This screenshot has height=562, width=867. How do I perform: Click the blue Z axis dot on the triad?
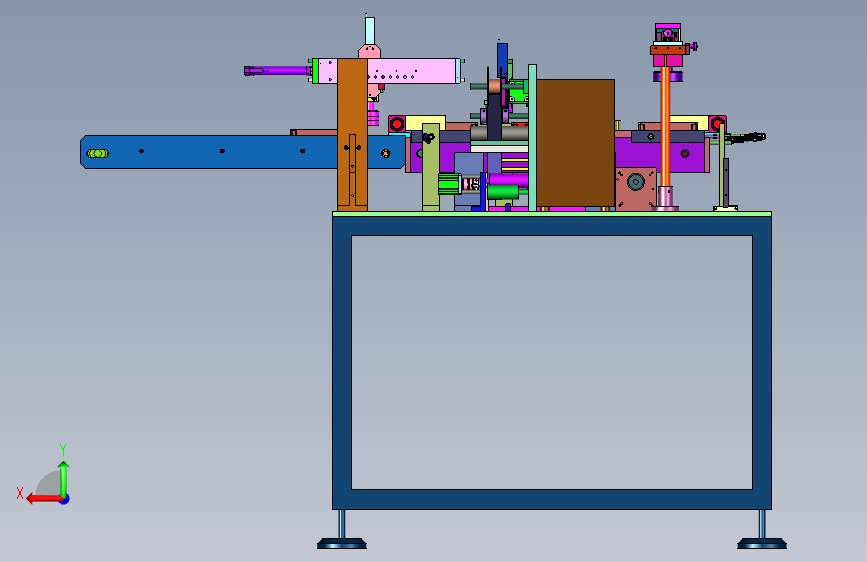pos(65,499)
